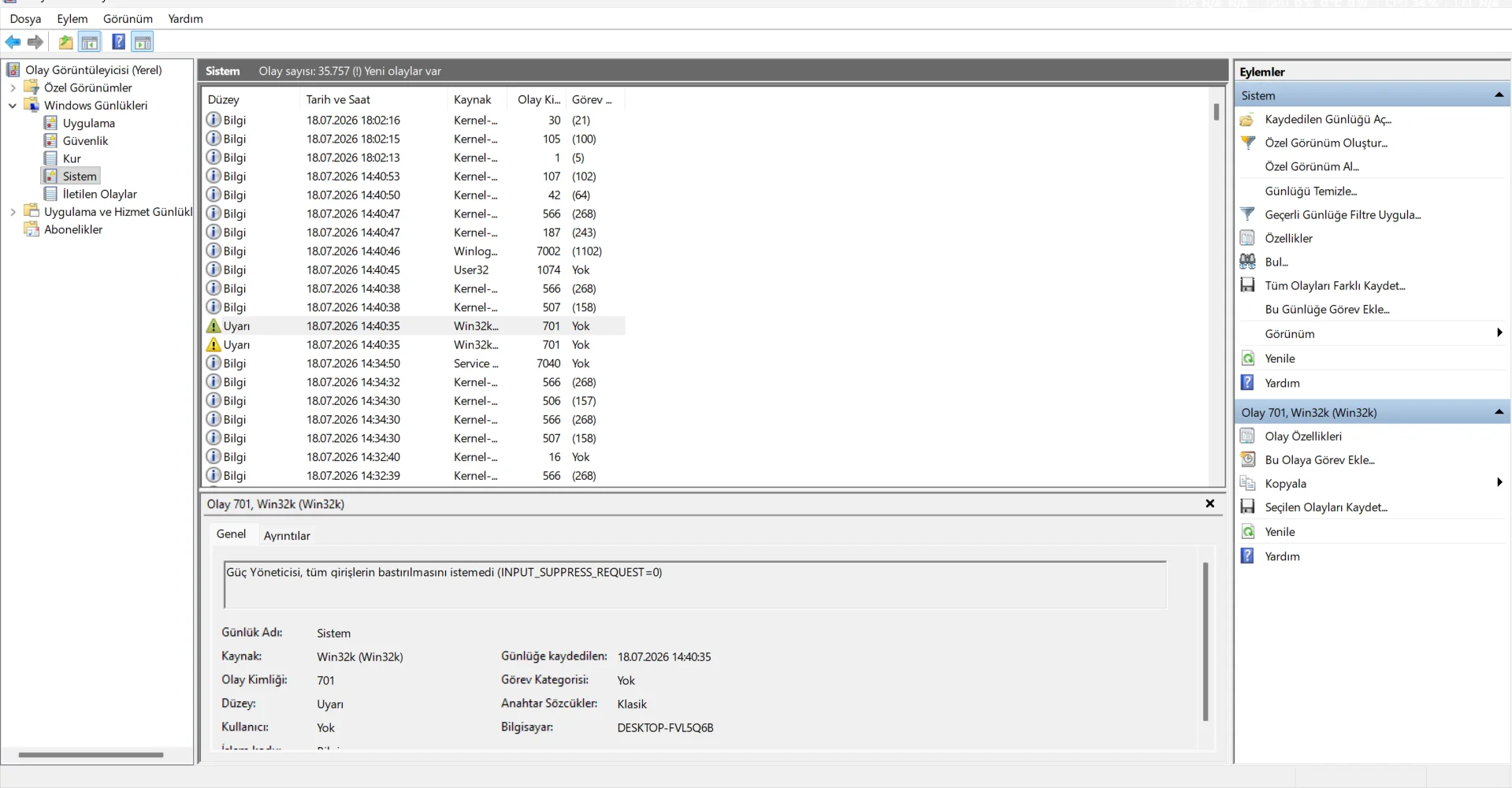
Task: Collapse the Windows Günlükleri tree node
Action: coord(13,106)
